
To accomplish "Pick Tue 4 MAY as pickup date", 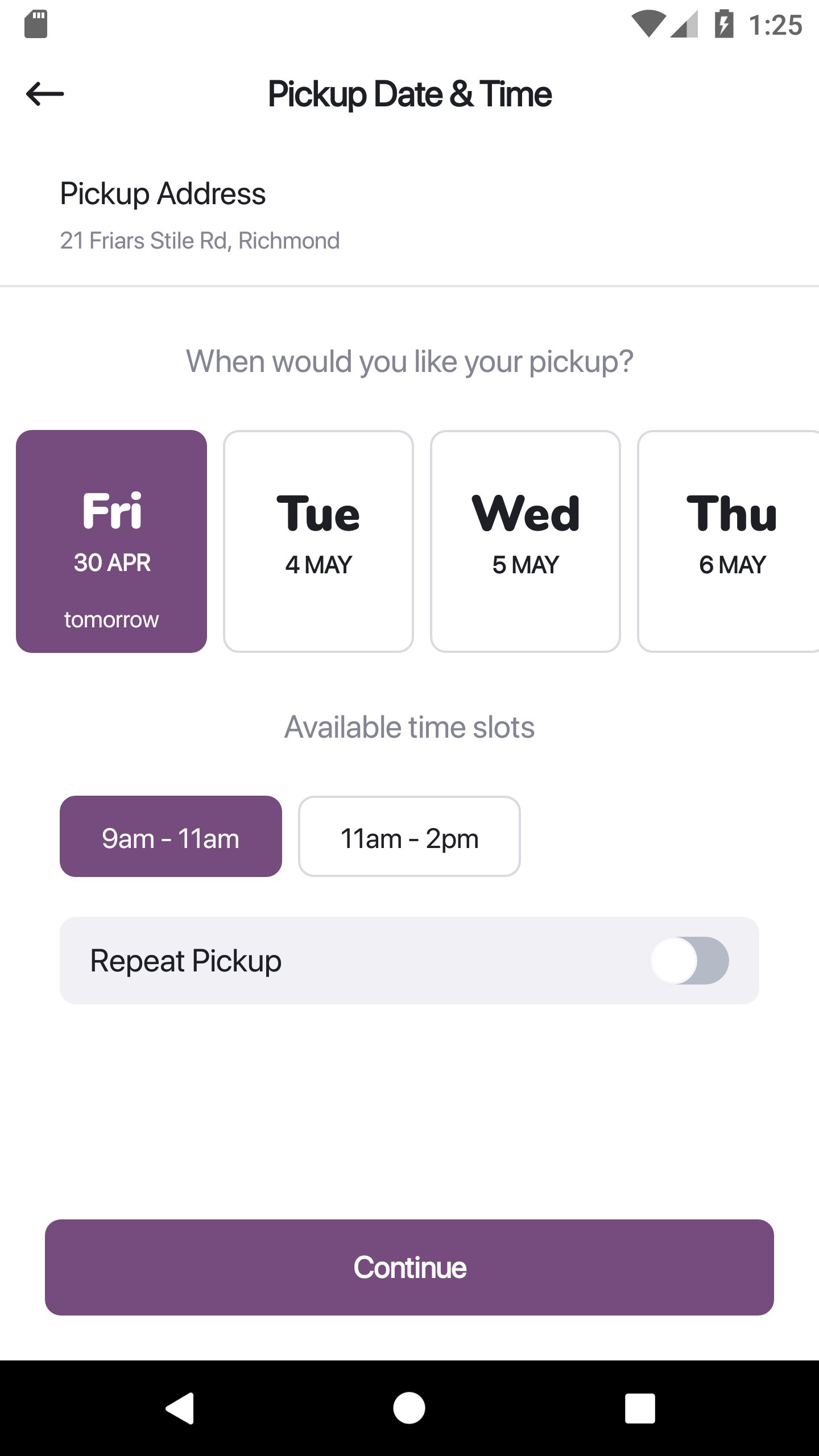I will [318, 541].
